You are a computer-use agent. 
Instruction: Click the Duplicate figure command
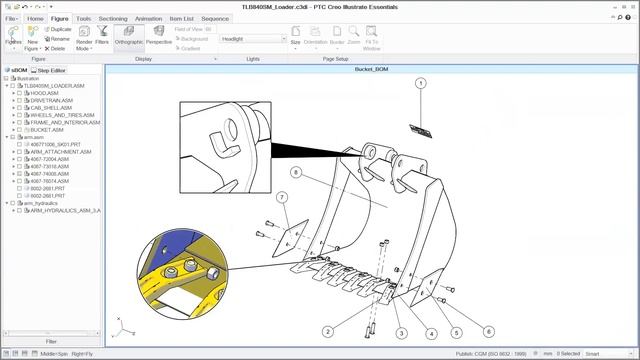coord(58,29)
